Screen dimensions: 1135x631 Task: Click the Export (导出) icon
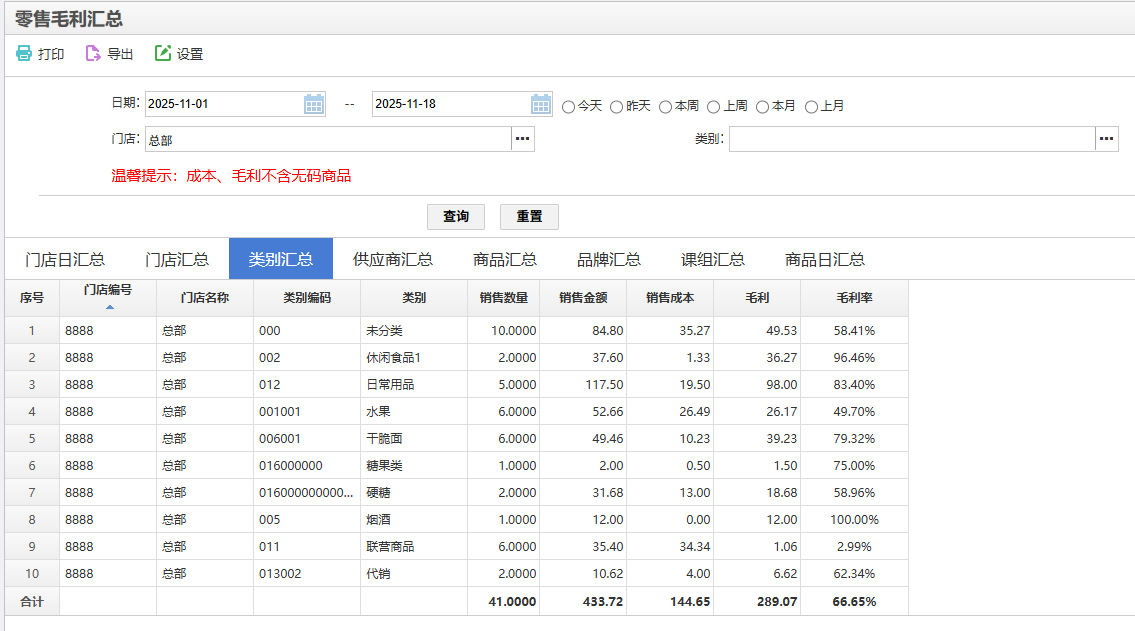coord(93,54)
